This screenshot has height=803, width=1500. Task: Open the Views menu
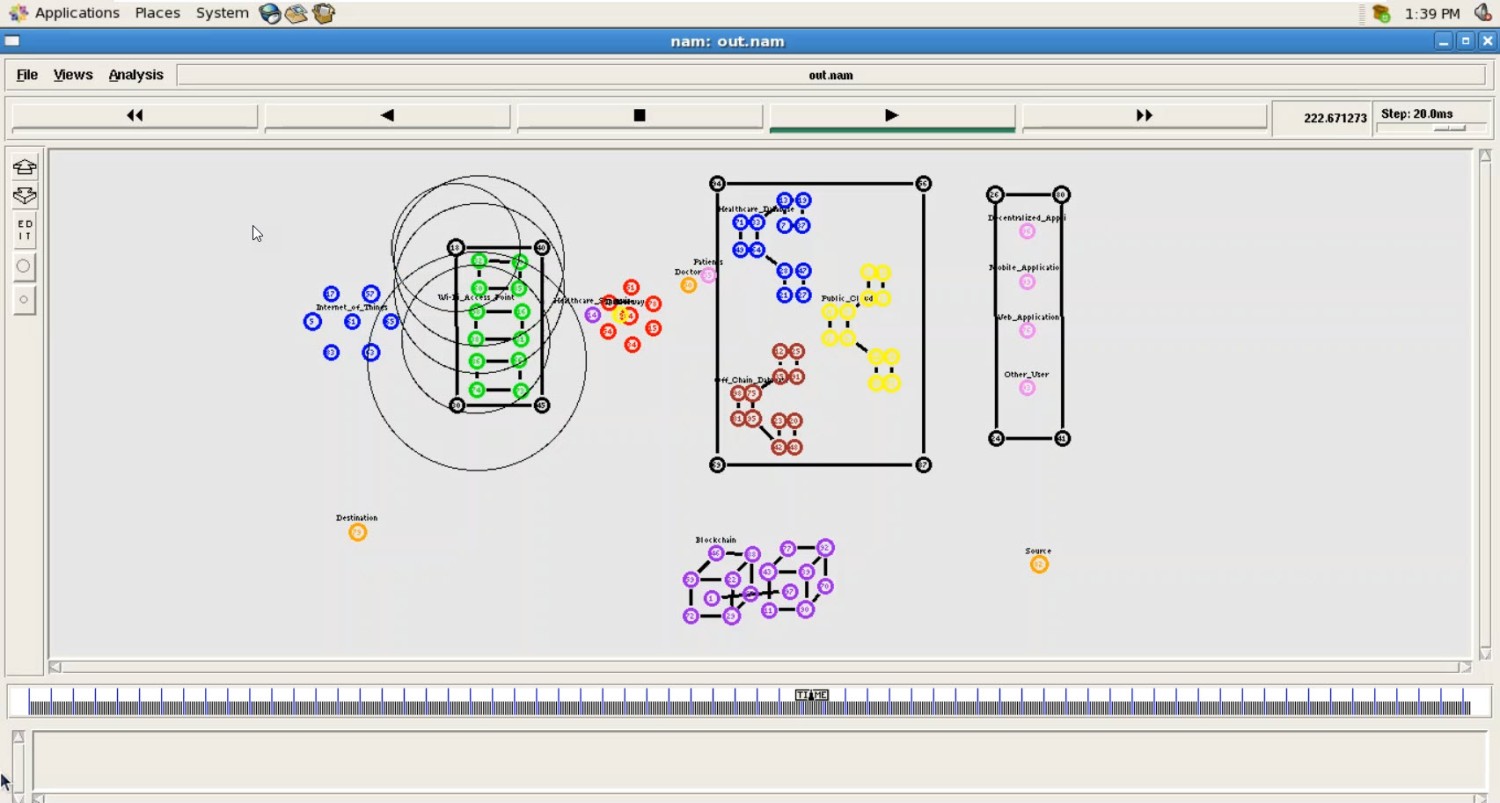73,75
